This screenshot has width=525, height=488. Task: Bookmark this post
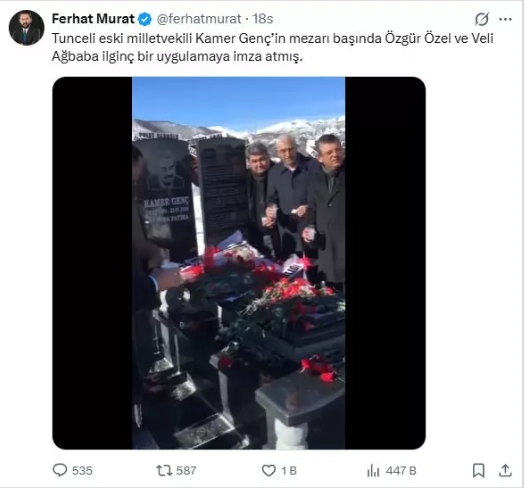(x=478, y=471)
